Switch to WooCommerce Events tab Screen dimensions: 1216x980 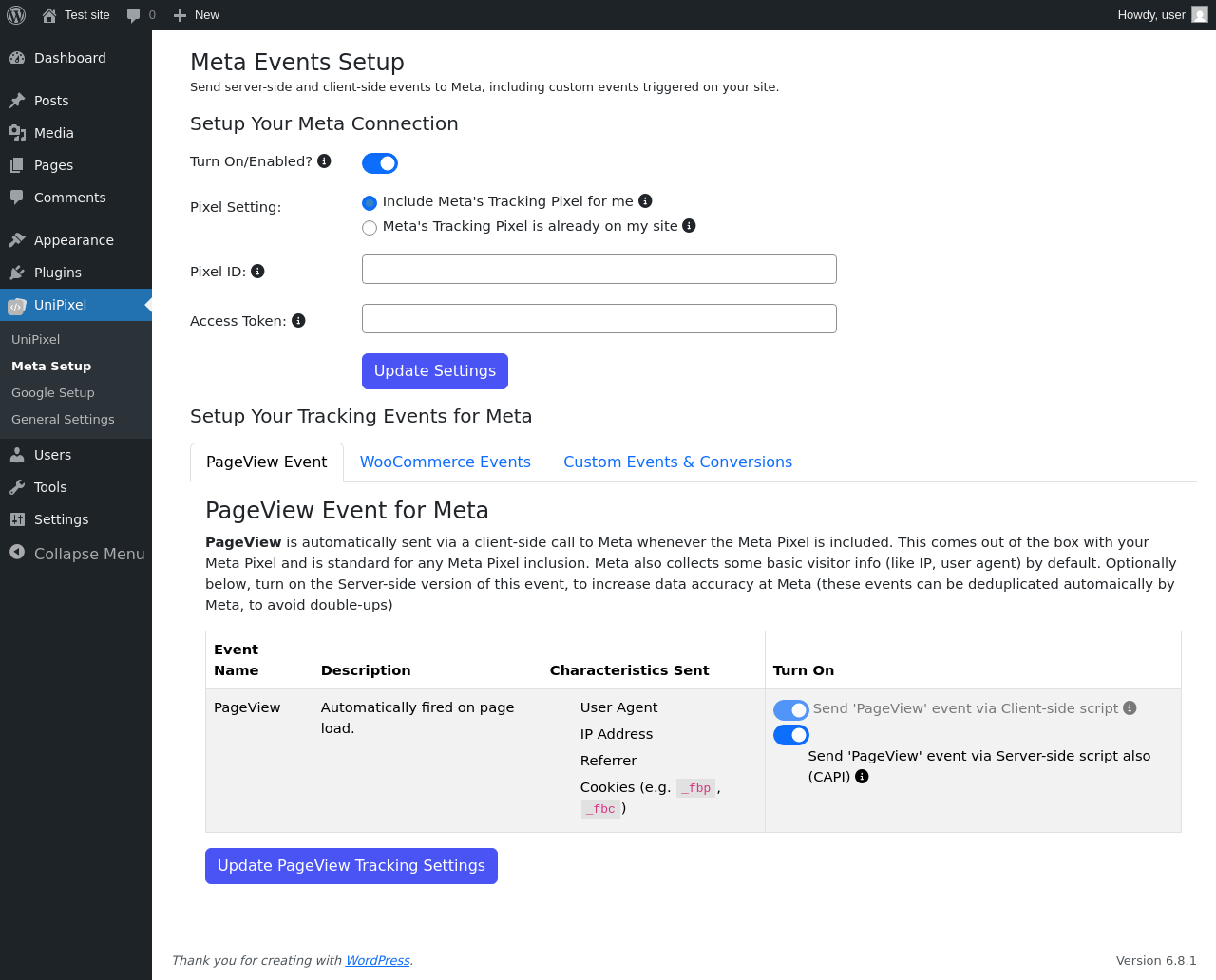(x=446, y=462)
